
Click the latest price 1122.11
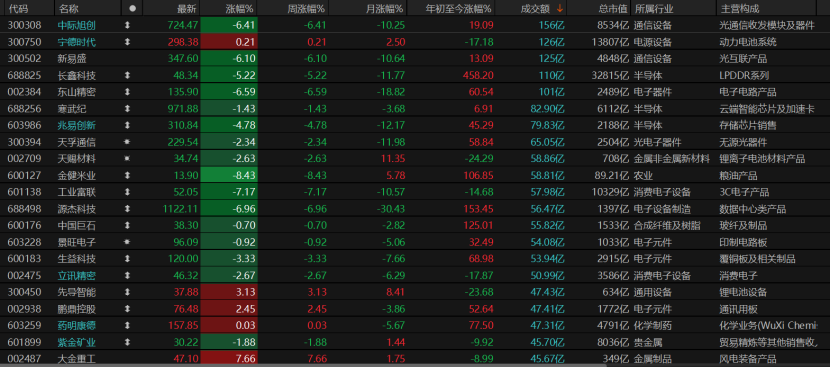point(181,209)
